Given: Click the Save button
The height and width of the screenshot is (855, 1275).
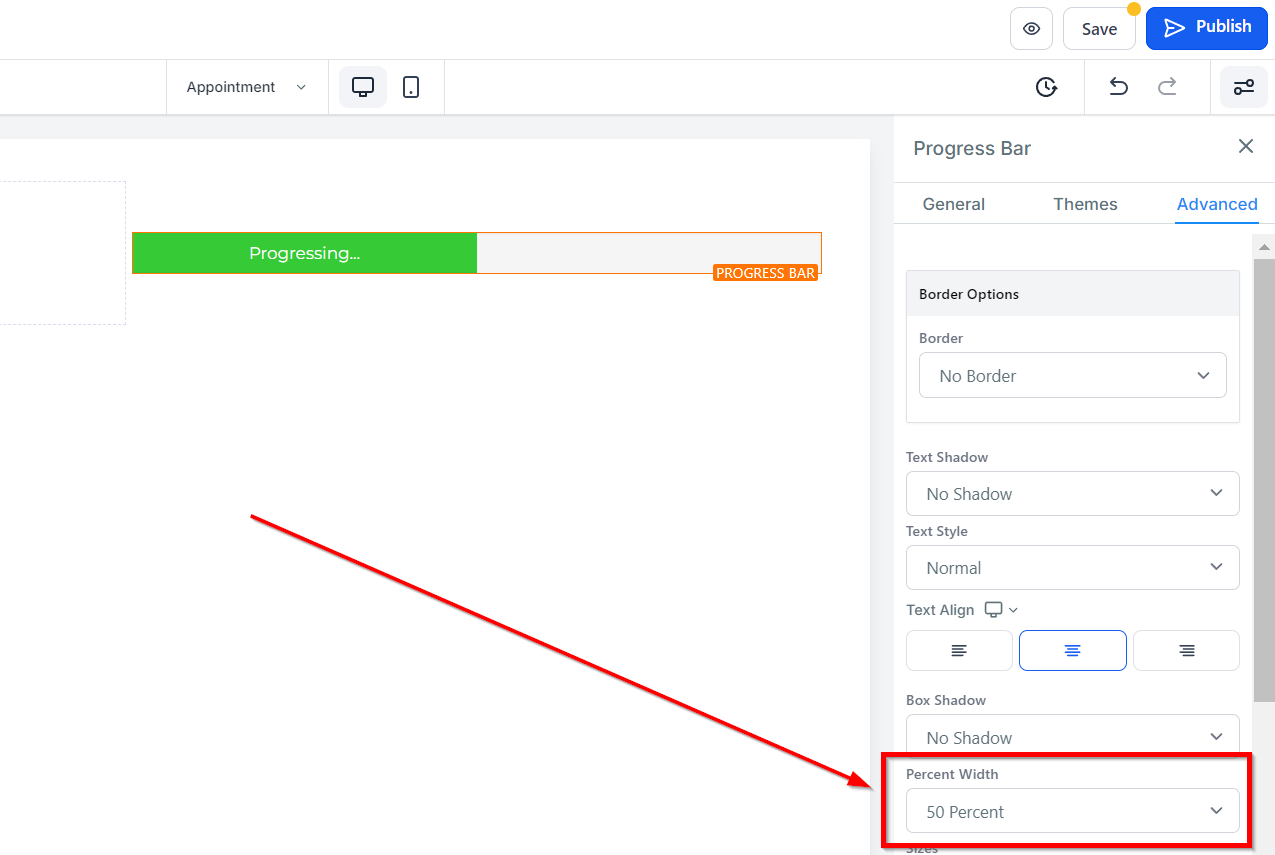Looking at the screenshot, I should point(1099,29).
